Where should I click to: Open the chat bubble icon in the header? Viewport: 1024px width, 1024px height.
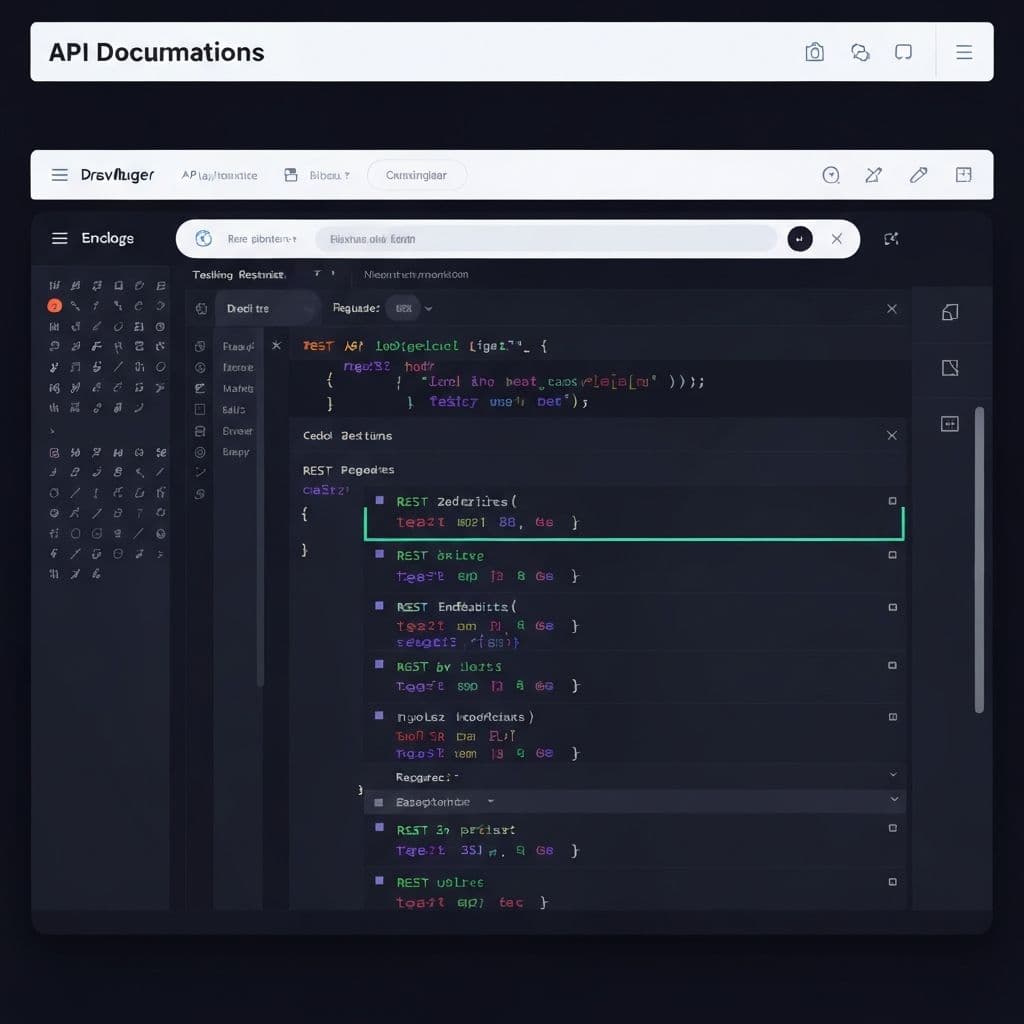pyautogui.click(x=904, y=52)
